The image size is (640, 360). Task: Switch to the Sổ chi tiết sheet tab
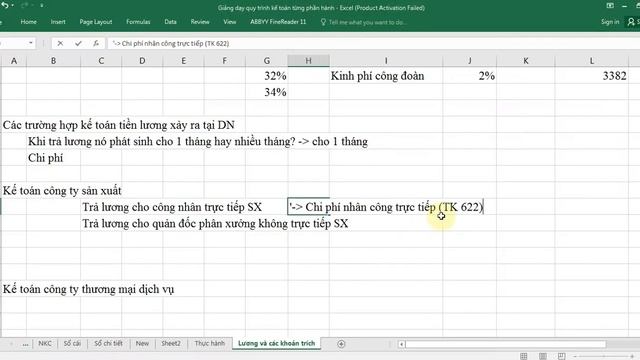pyautogui.click(x=108, y=343)
